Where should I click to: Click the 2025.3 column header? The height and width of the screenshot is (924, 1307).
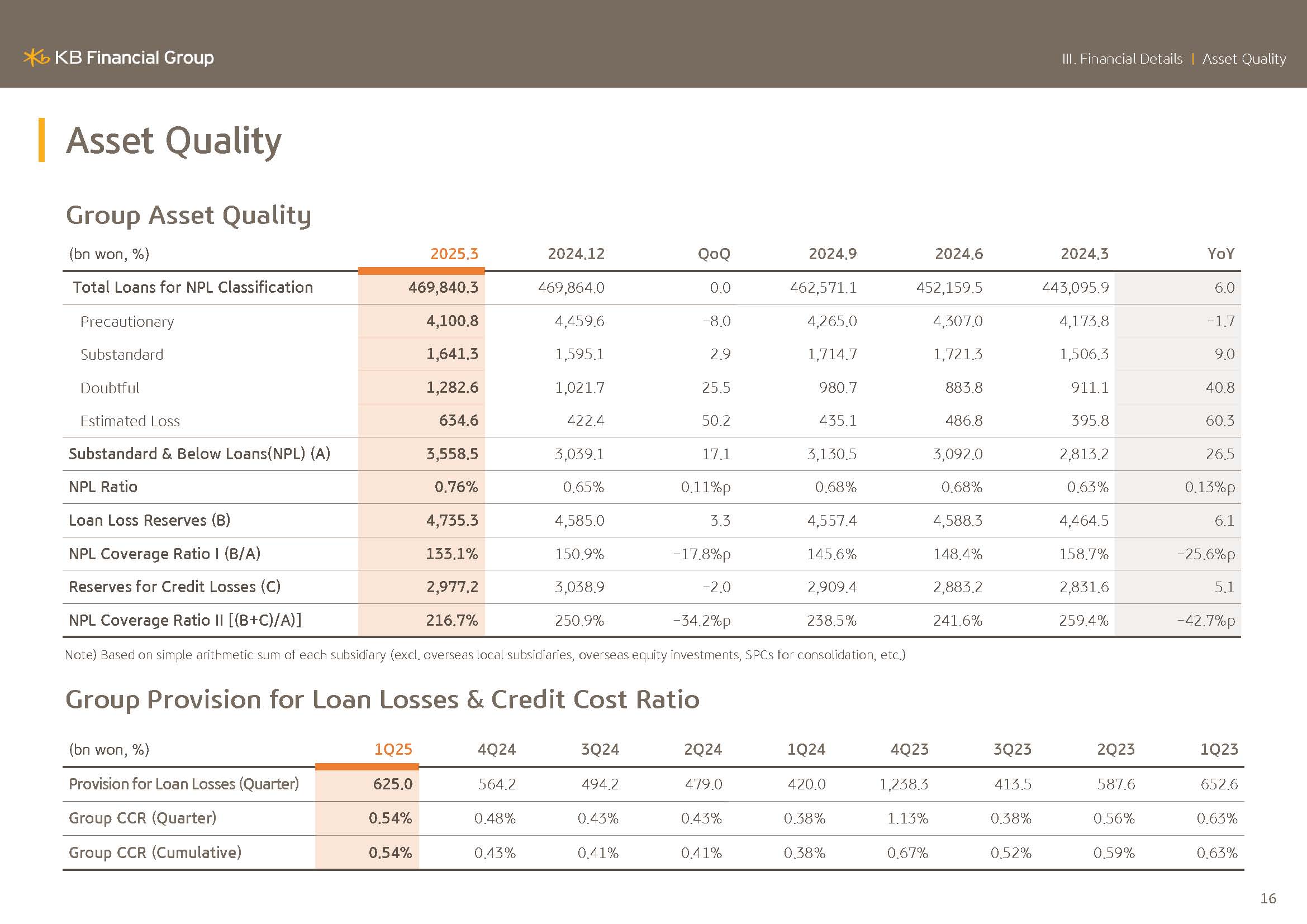454,254
